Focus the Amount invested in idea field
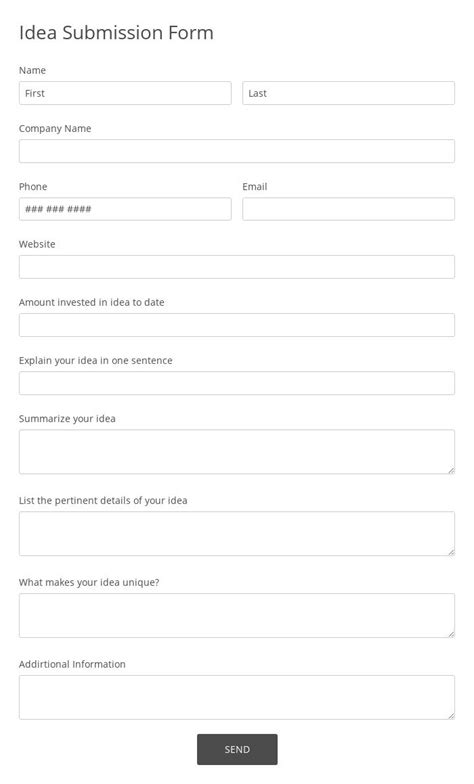Image resolution: width=474 pixels, height=784 pixels. (237, 325)
